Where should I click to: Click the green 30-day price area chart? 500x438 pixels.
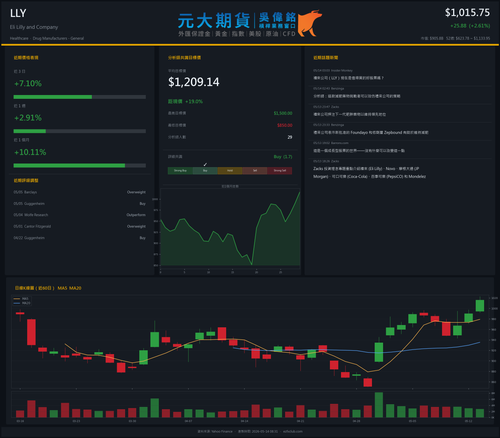coord(230,228)
